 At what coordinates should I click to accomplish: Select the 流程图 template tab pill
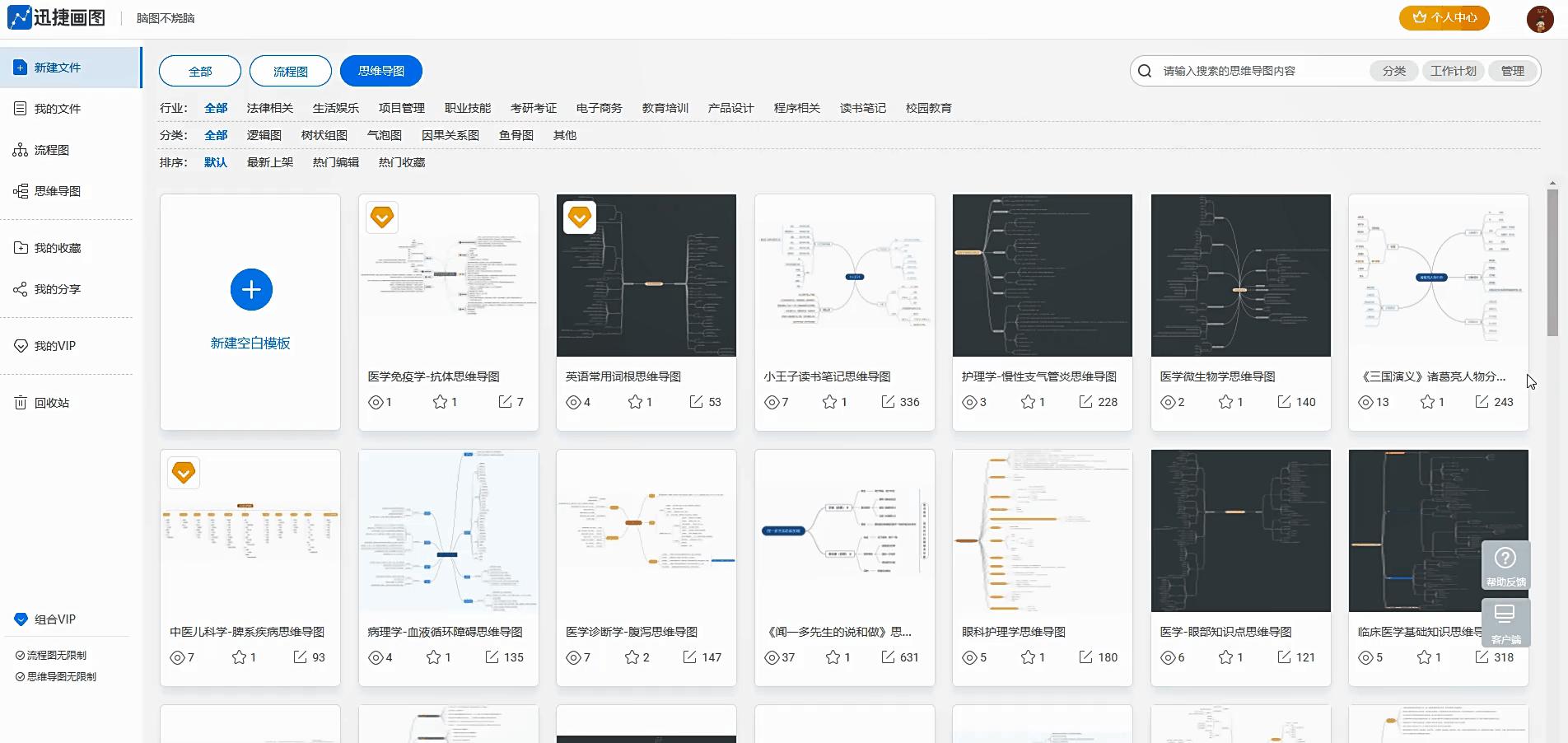(291, 71)
